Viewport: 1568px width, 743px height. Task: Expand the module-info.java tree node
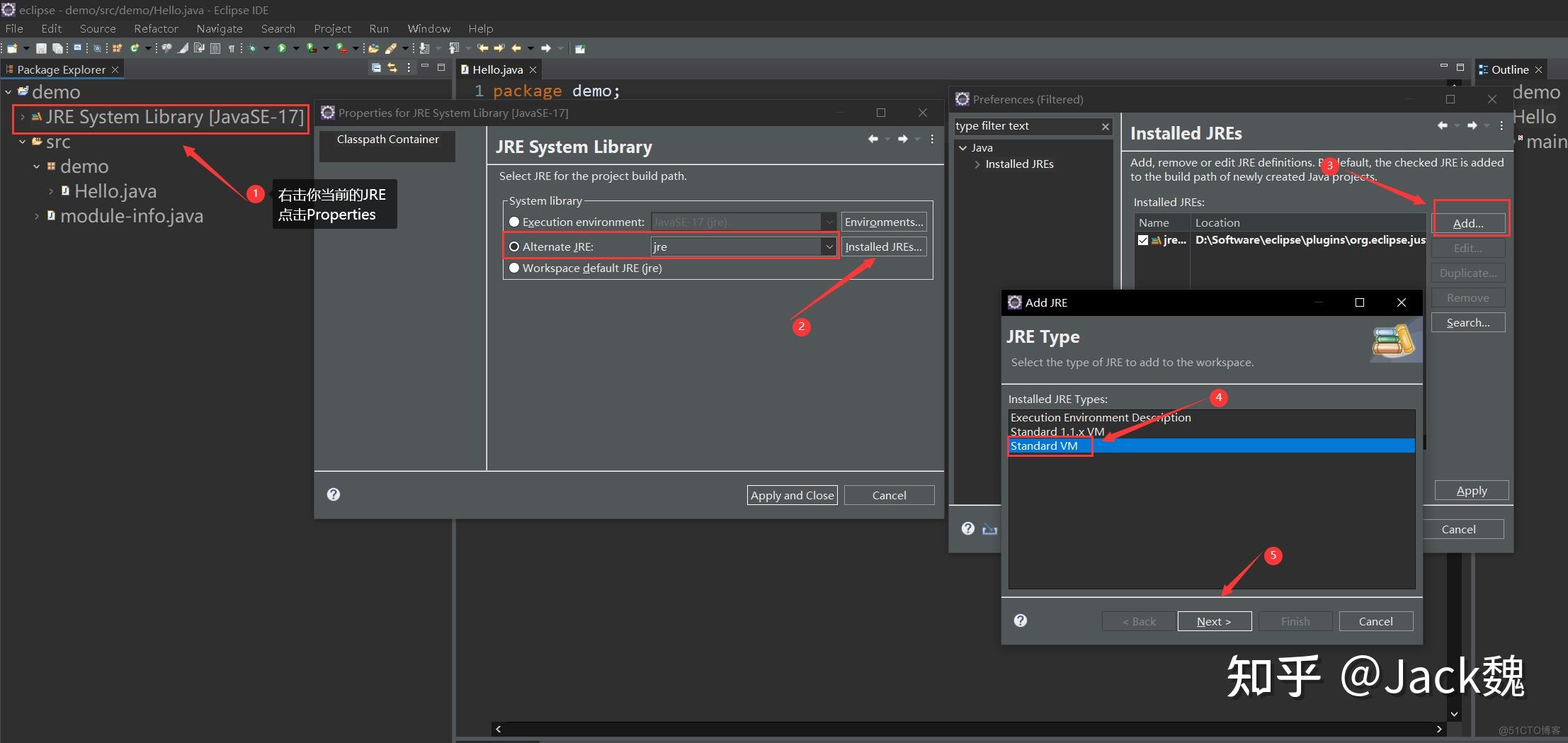pos(37,216)
